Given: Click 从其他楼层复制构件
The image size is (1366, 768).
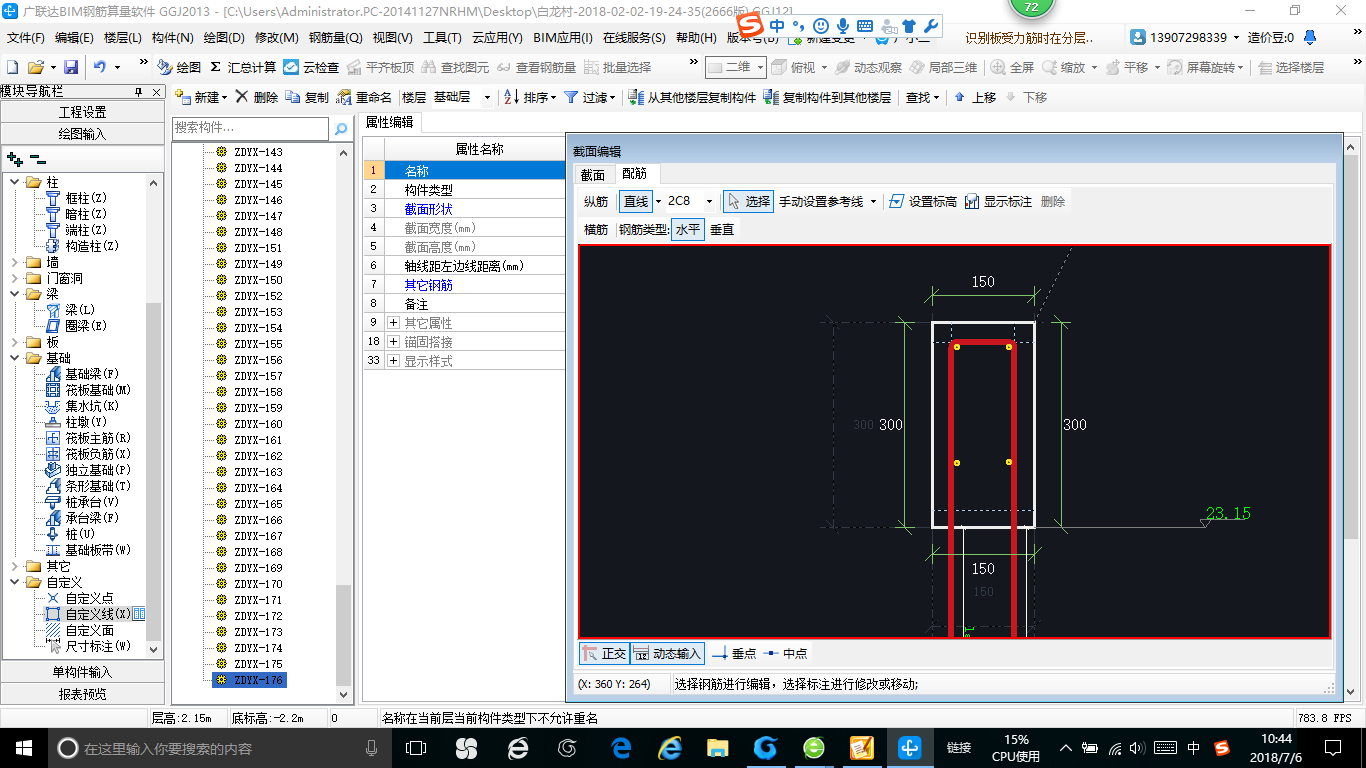Looking at the screenshot, I should coord(692,97).
